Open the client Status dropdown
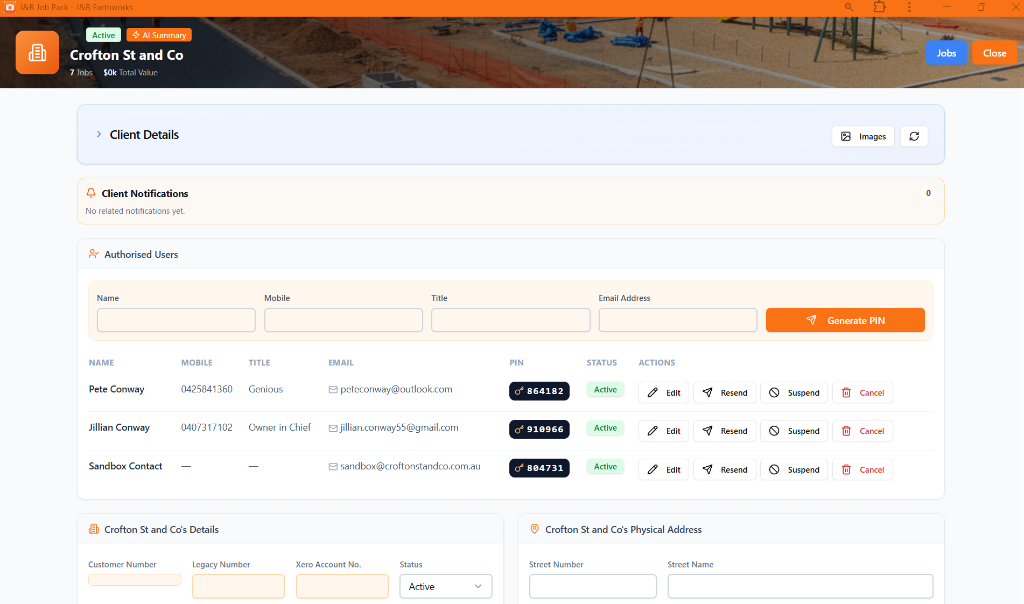This screenshot has height=604, width=1024. tap(446, 586)
